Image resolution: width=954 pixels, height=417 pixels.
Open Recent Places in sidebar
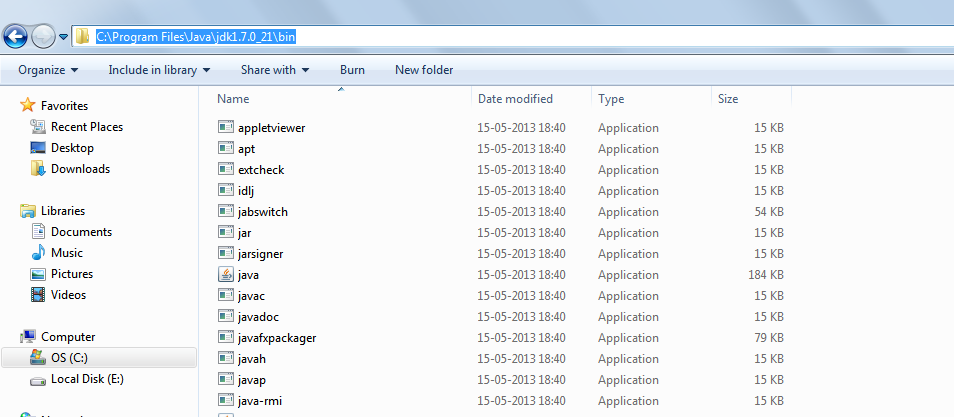(x=87, y=127)
